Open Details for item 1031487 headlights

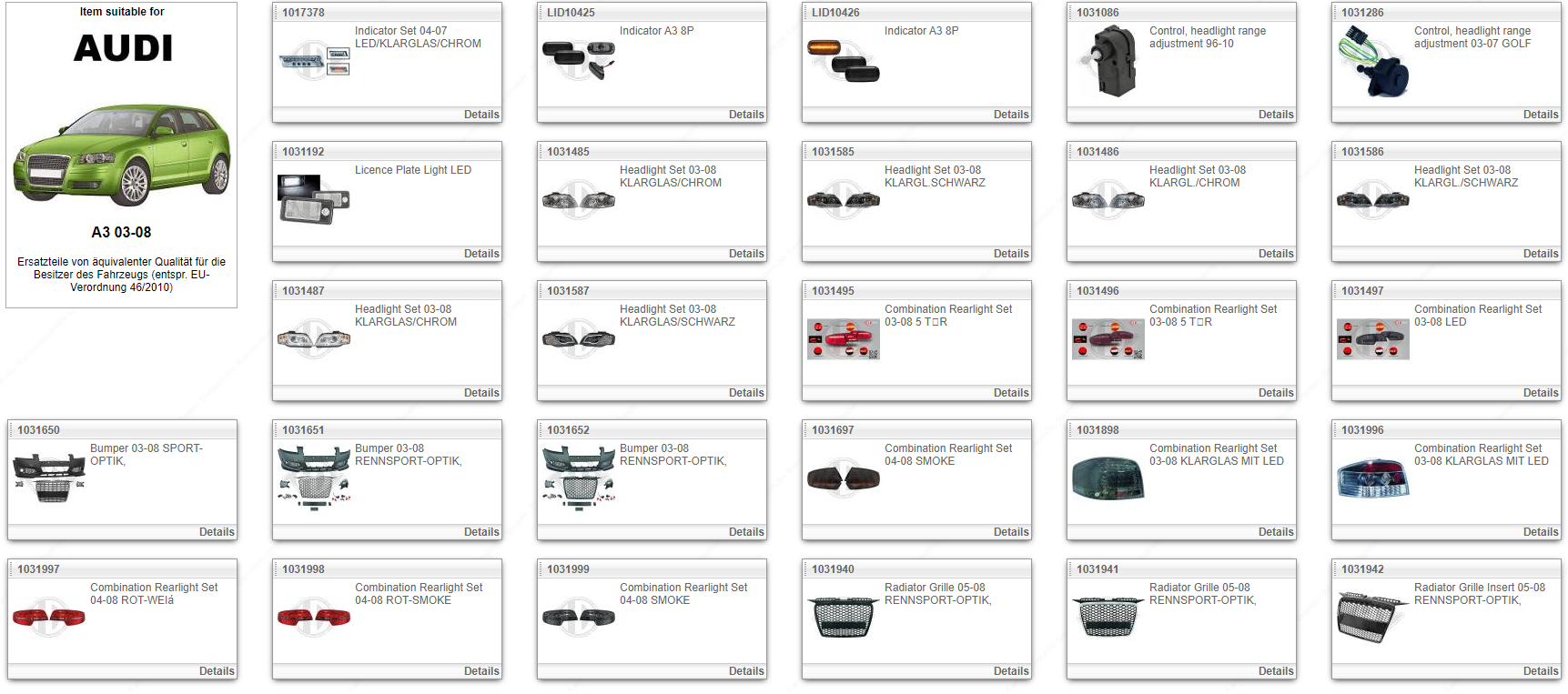pos(481,393)
